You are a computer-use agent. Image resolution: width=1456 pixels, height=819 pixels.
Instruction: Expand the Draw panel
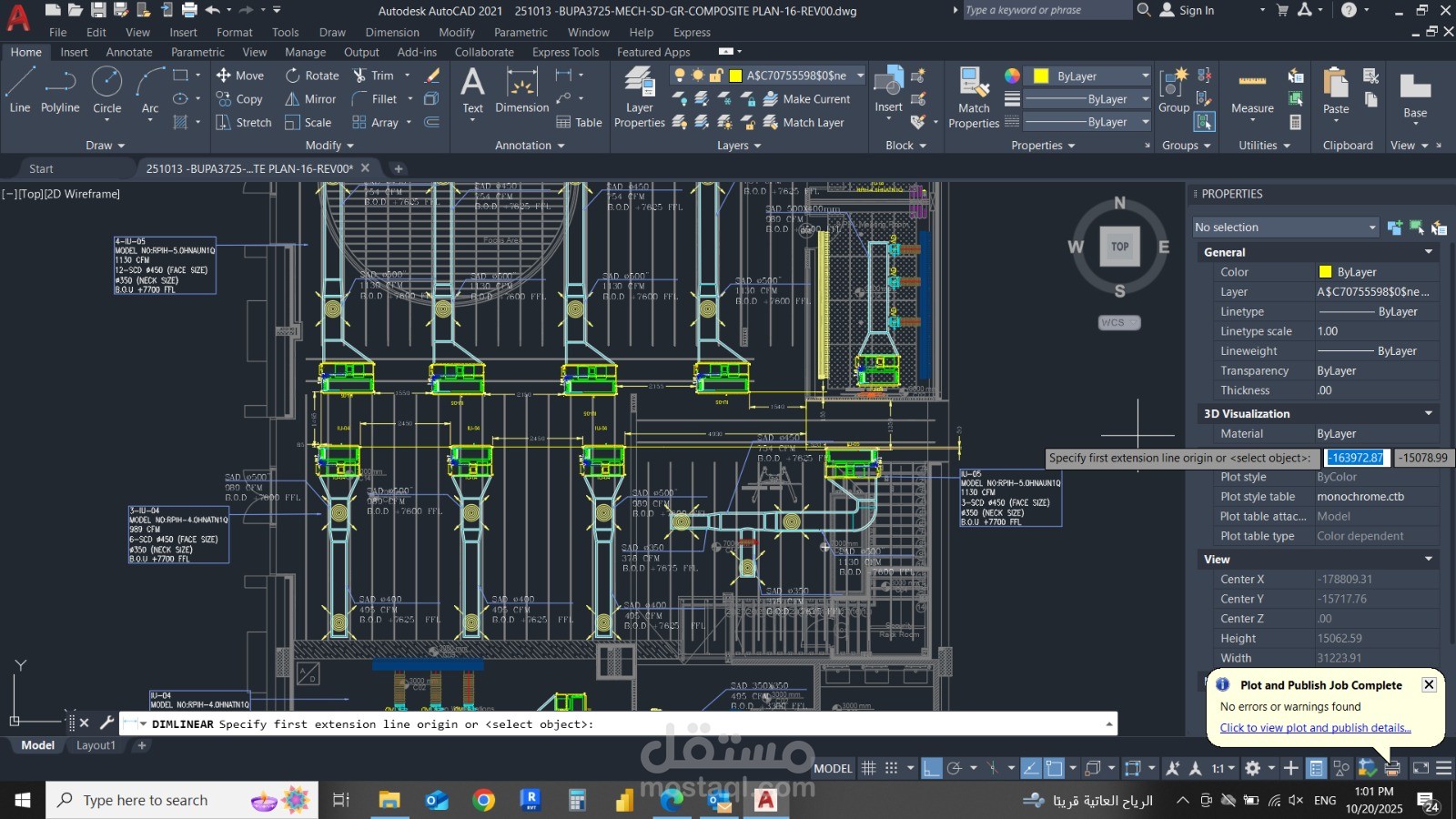point(105,146)
